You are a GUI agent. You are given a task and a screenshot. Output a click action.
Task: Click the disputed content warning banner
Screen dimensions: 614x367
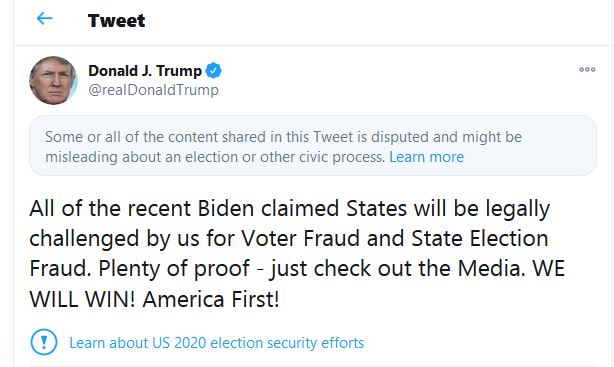(313, 146)
